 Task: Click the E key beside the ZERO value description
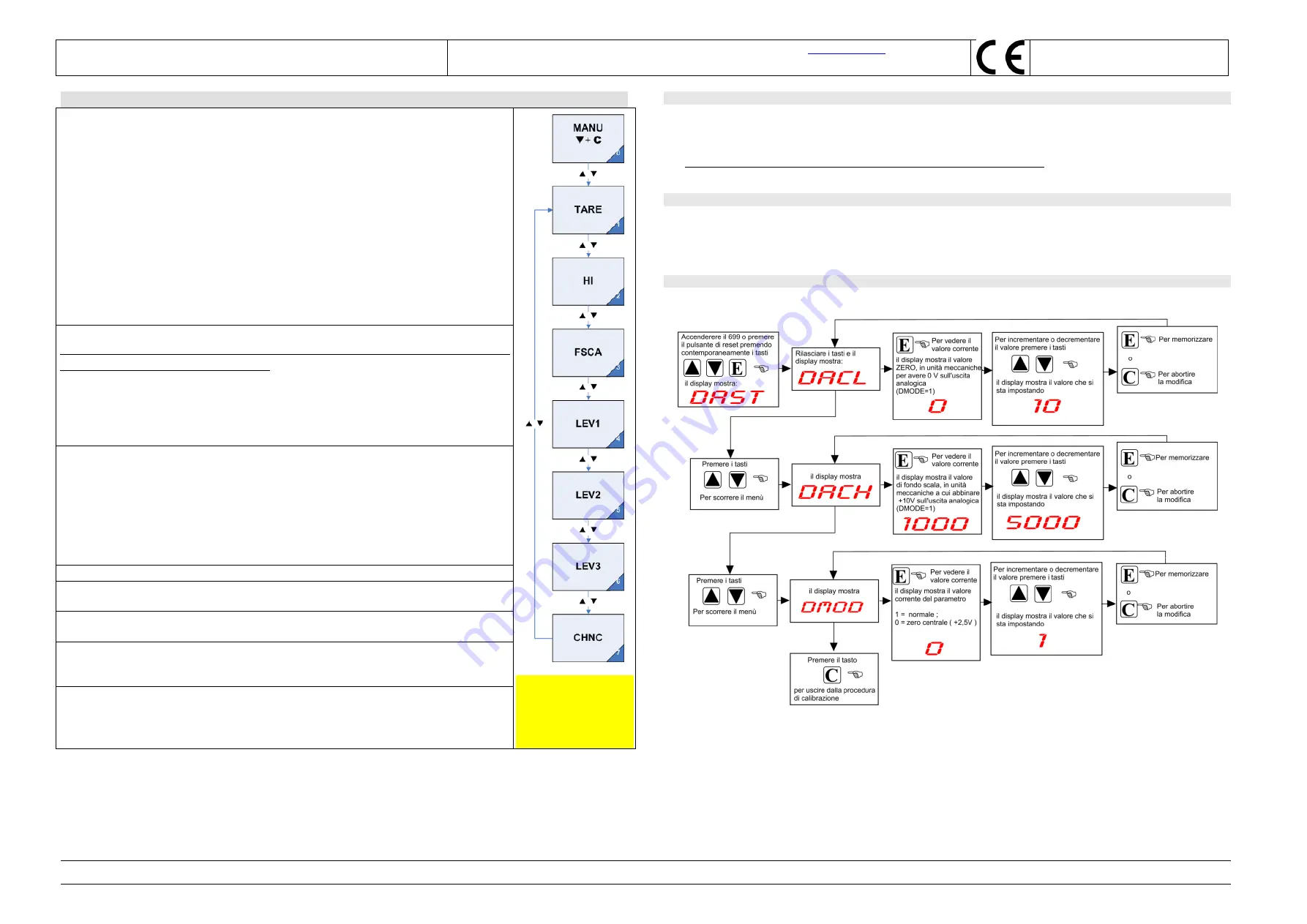pyautogui.click(x=905, y=345)
